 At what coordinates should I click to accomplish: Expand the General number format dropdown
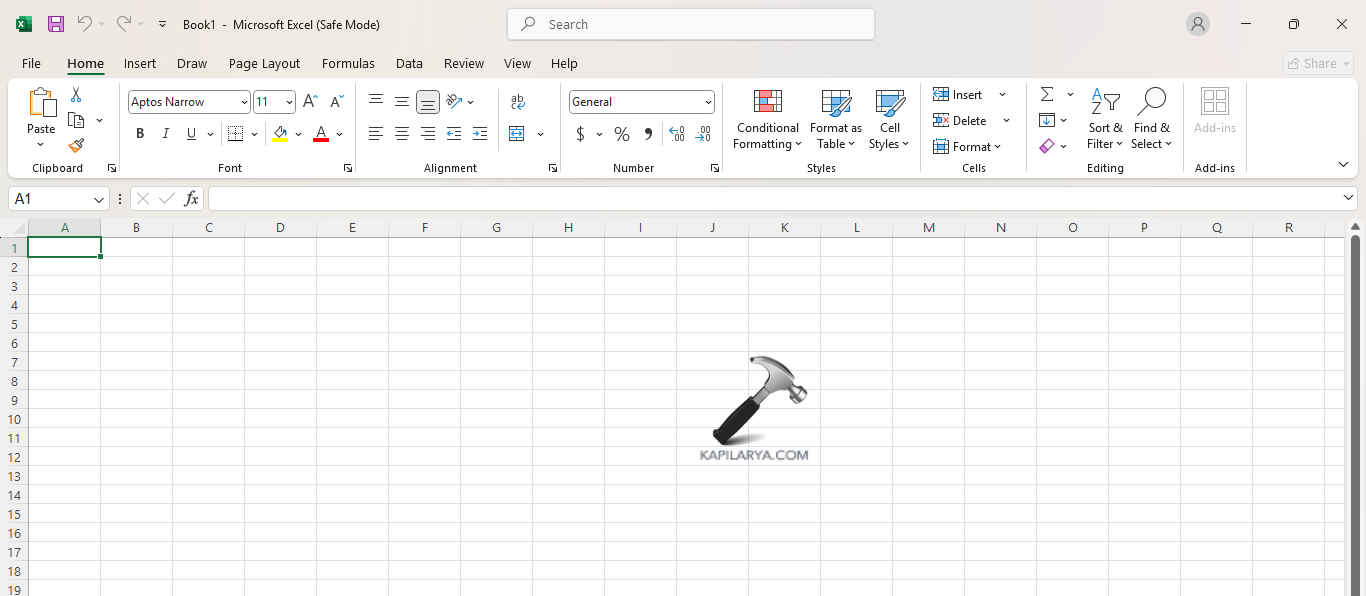708,102
